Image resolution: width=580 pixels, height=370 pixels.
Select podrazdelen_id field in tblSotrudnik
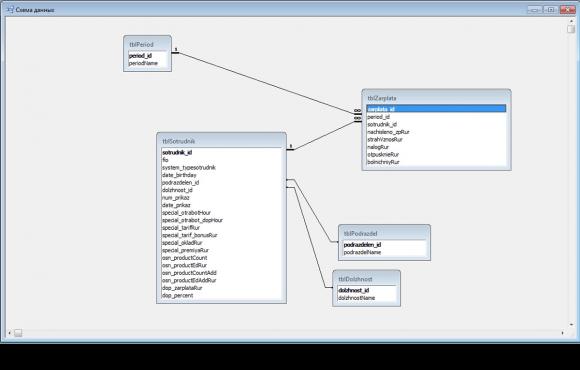point(222,182)
